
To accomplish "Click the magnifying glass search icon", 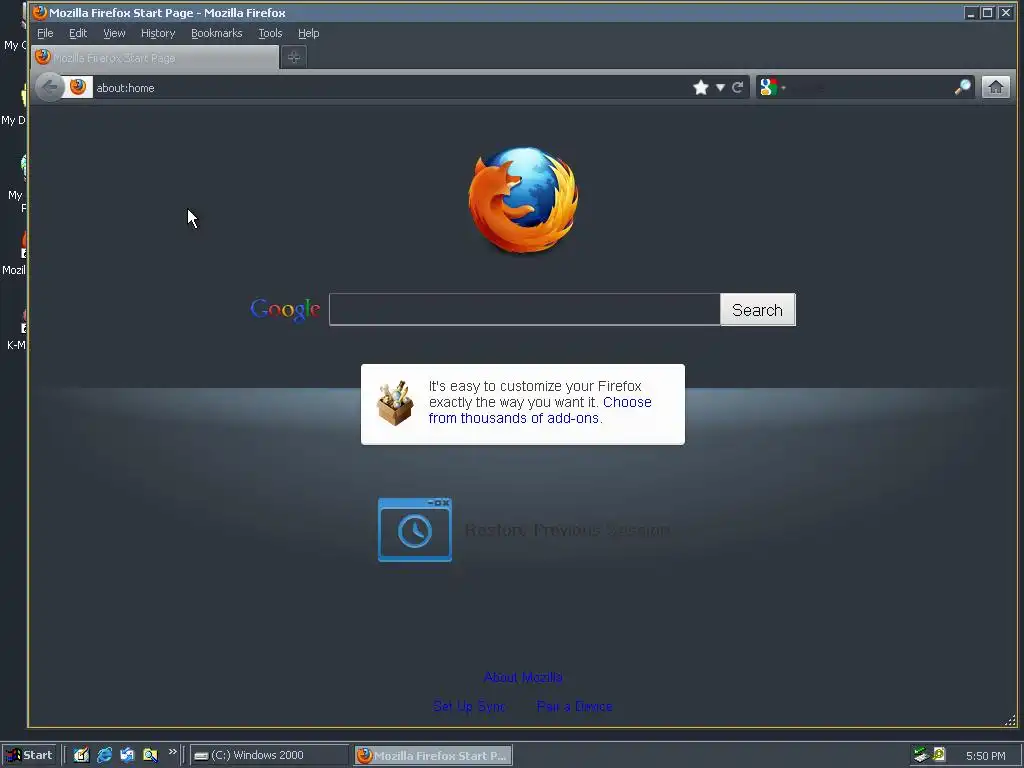I will [962, 87].
